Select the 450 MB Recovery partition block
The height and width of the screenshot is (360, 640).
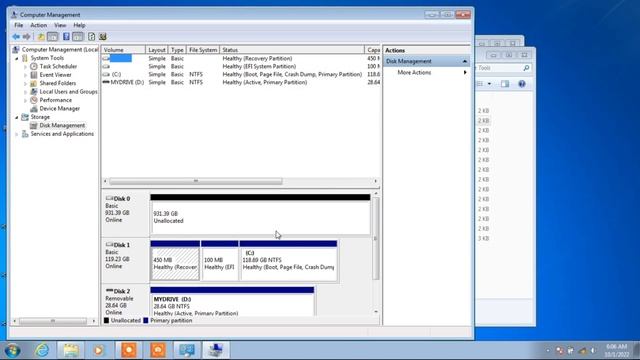point(175,261)
